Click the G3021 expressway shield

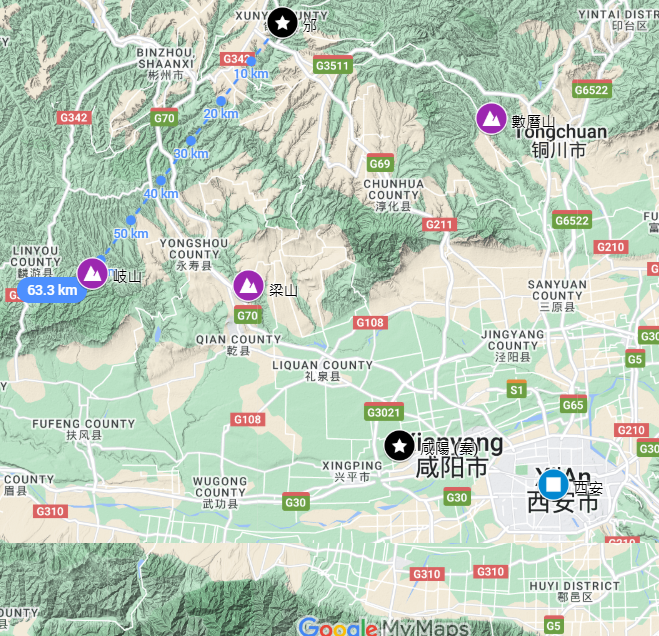[384, 412]
